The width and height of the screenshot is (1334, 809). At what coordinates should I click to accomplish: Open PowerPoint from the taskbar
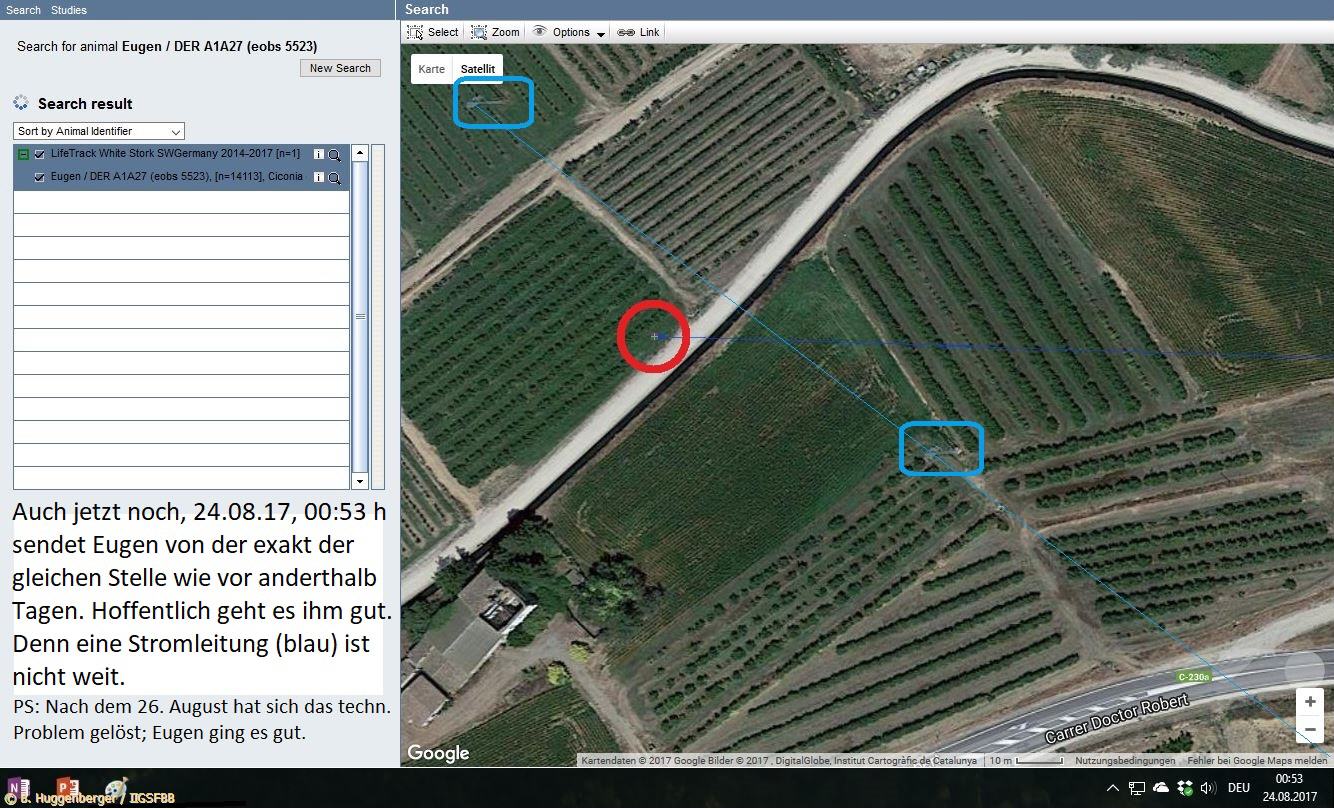point(68,788)
